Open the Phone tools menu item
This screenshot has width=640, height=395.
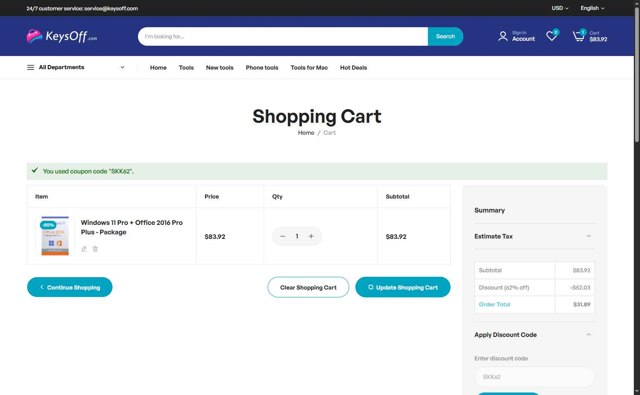point(262,68)
